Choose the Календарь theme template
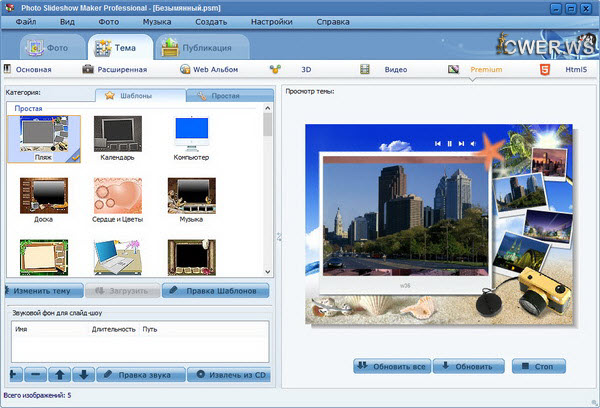 click(117, 139)
